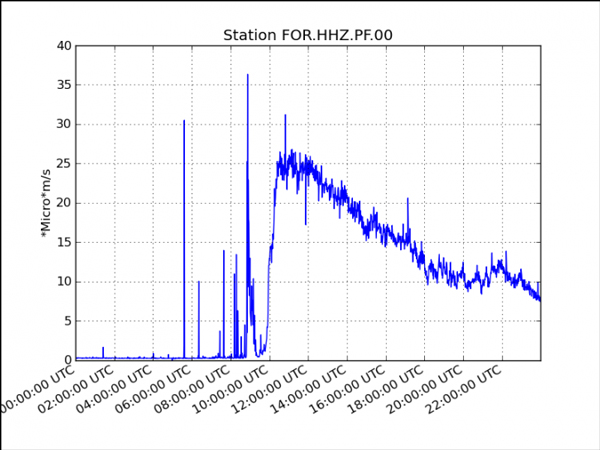Click the 30 tick on y-axis
This screenshot has width=600, height=450.
(x=63, y=124)
